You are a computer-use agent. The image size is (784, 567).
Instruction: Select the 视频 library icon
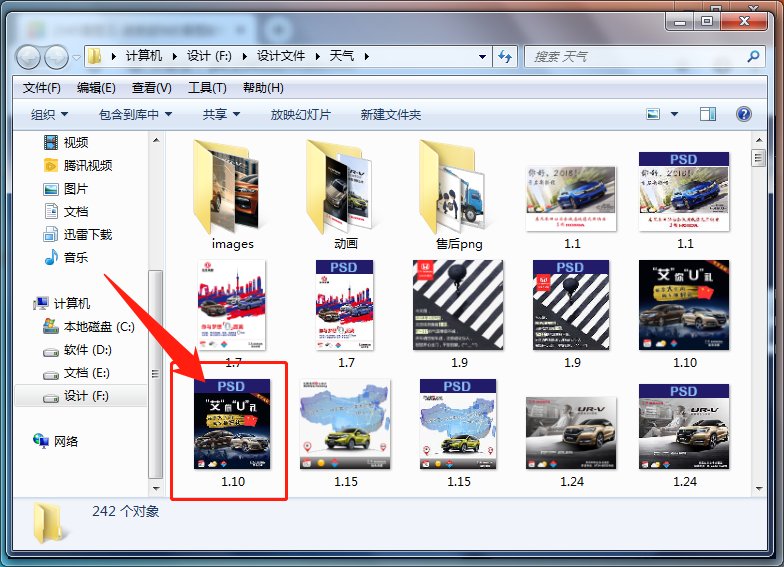(51, 142)
